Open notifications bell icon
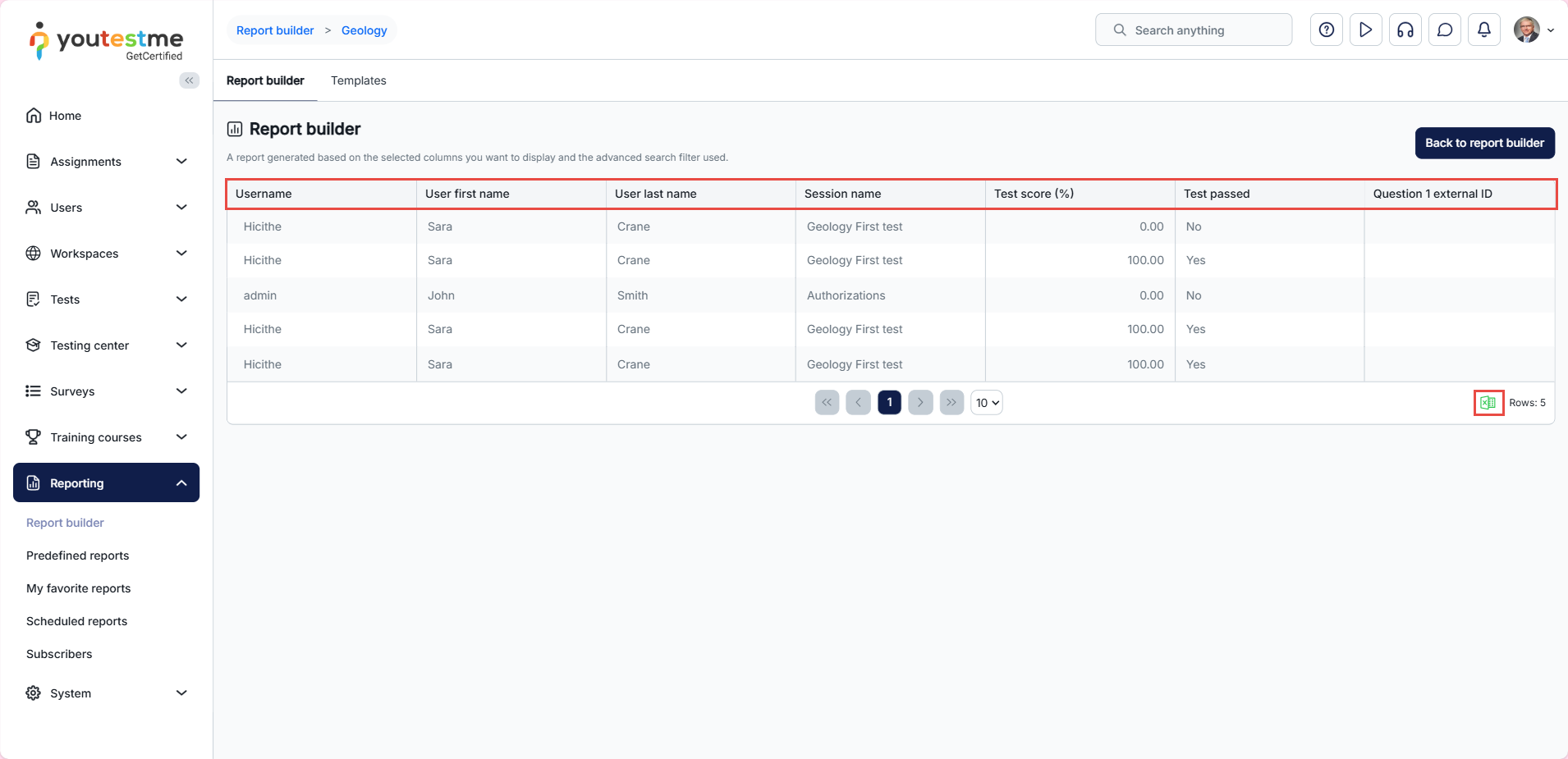The width and height of the screenshot is (1568, 759). (x=1483, y=30)
